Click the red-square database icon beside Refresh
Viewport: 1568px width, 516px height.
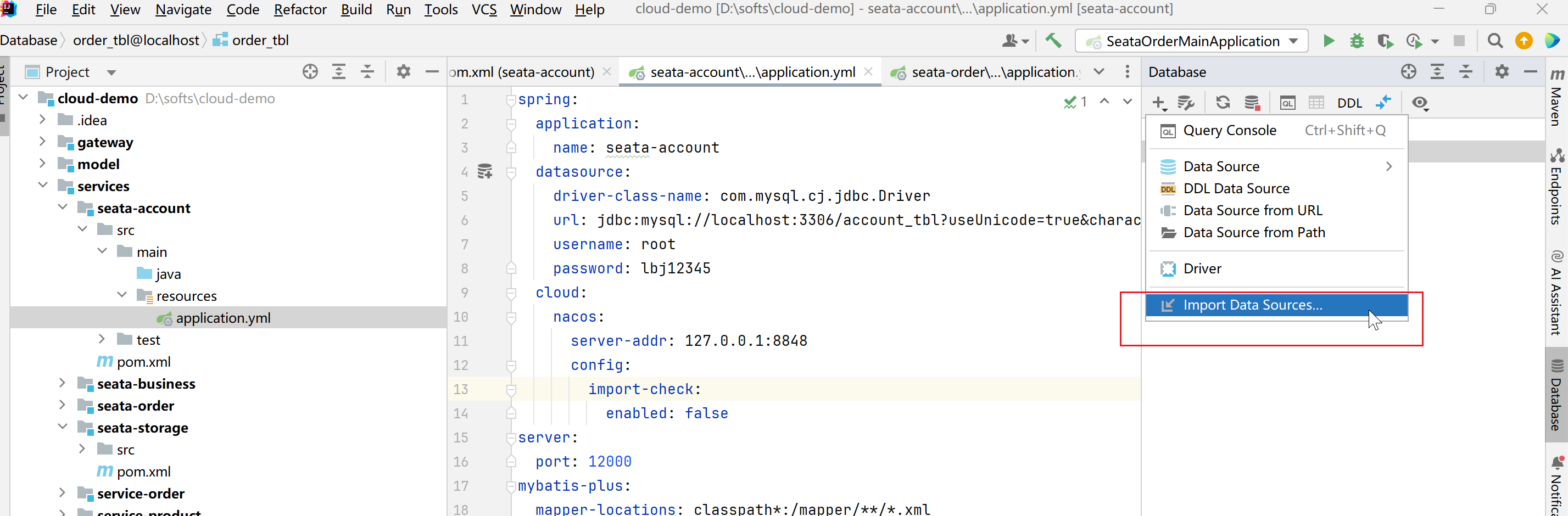[1252, 103]
